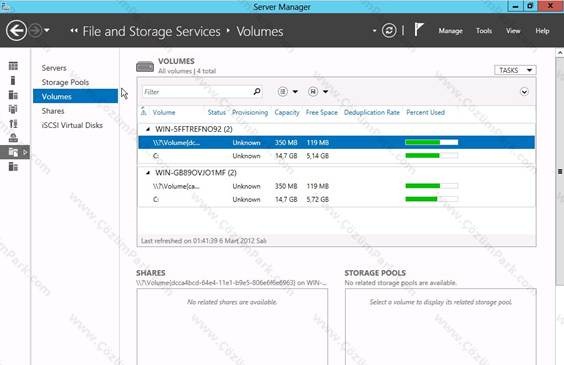The width and height of the screenshot is (564, 365).
Task: Click the list view options circle icon
Action: [283, 92]
